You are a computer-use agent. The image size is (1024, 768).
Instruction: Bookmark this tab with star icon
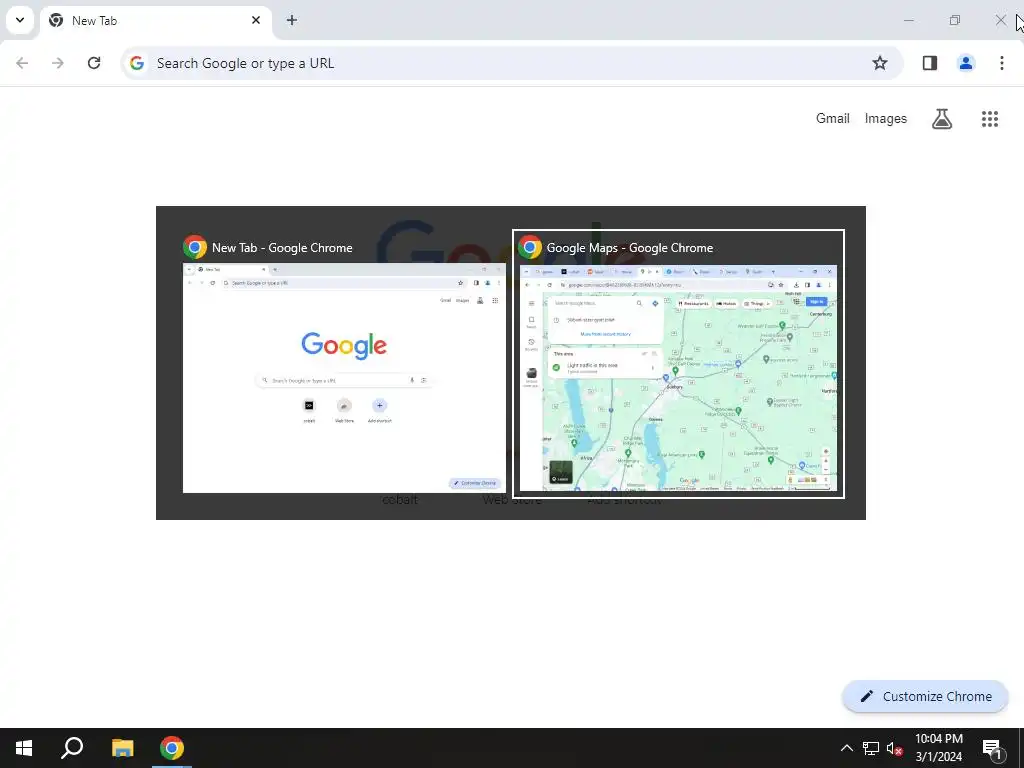(880, 63)
